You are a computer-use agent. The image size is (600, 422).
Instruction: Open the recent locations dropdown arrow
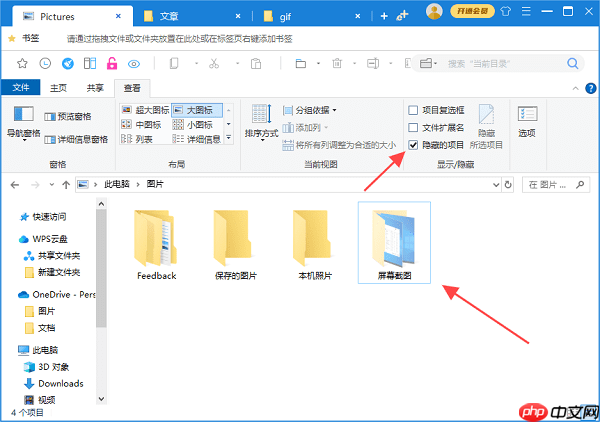point(52,185)
